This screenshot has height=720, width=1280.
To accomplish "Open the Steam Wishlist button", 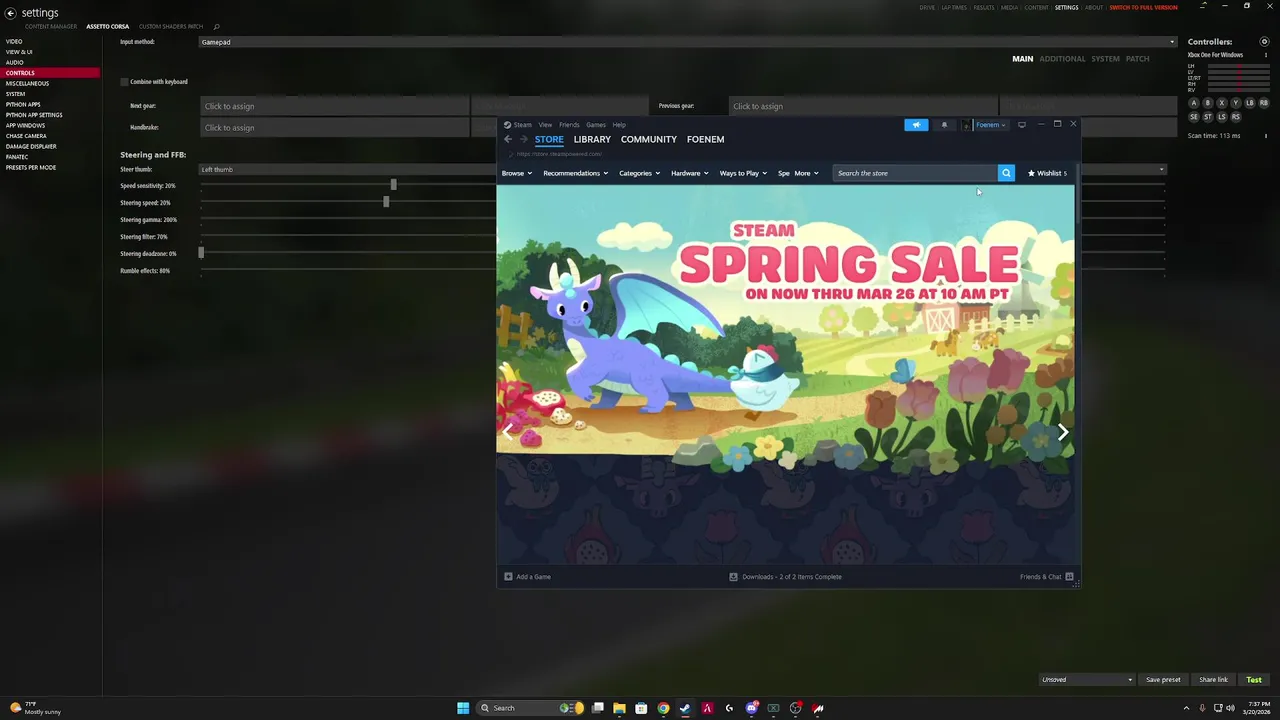I will 1047,173.
